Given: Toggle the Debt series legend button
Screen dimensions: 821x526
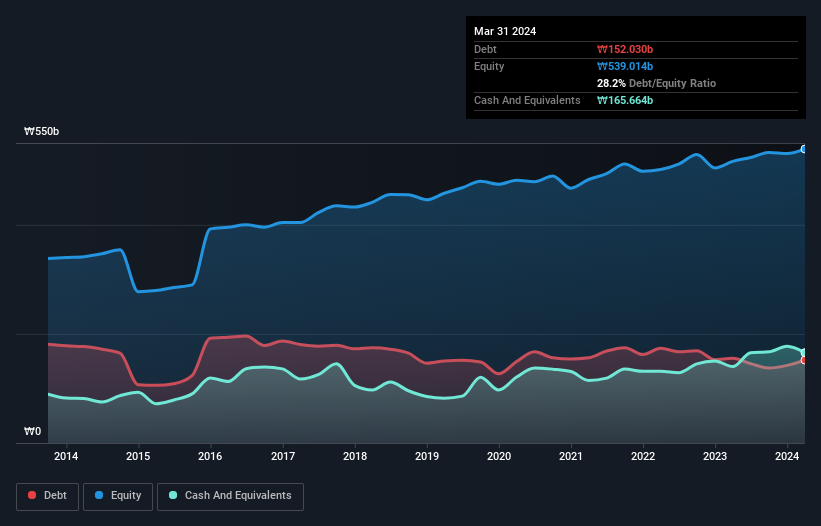Looking at the screenshot, I should 48,496.
